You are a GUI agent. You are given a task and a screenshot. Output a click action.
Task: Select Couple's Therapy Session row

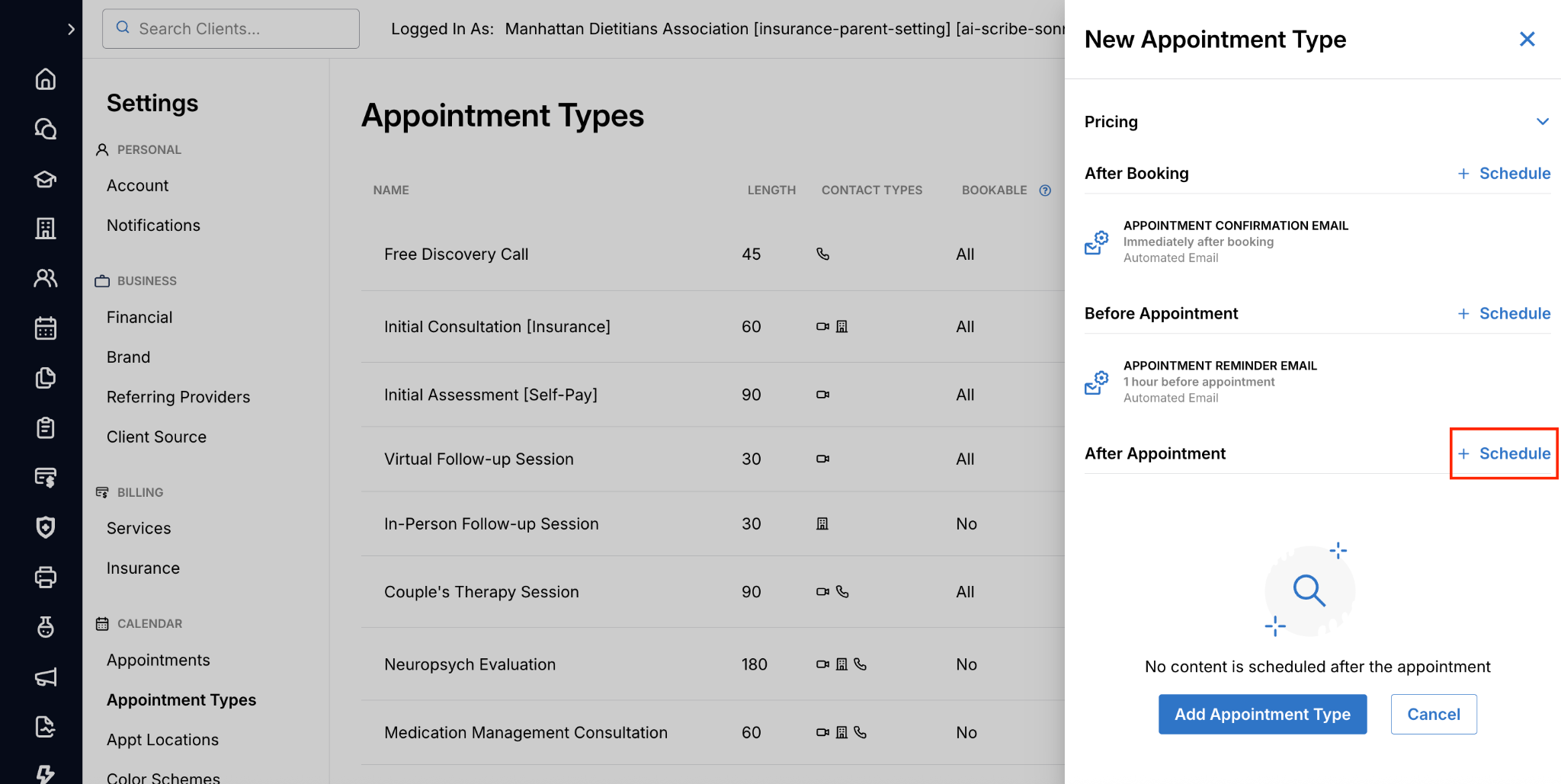click(x=713, y=592)
